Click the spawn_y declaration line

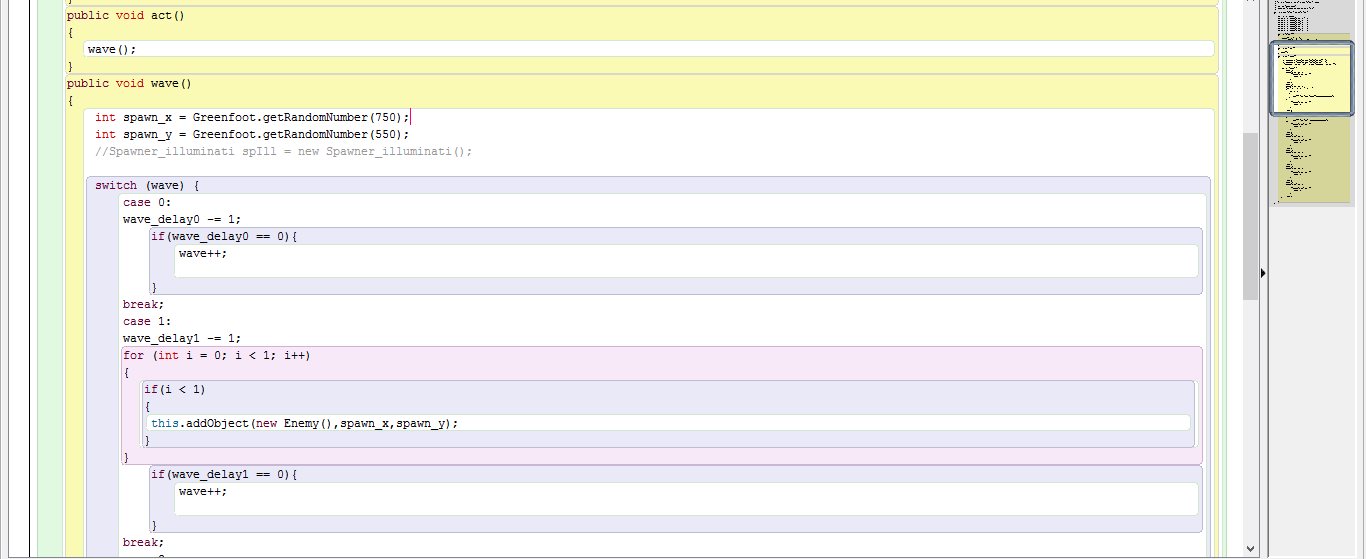252,134
